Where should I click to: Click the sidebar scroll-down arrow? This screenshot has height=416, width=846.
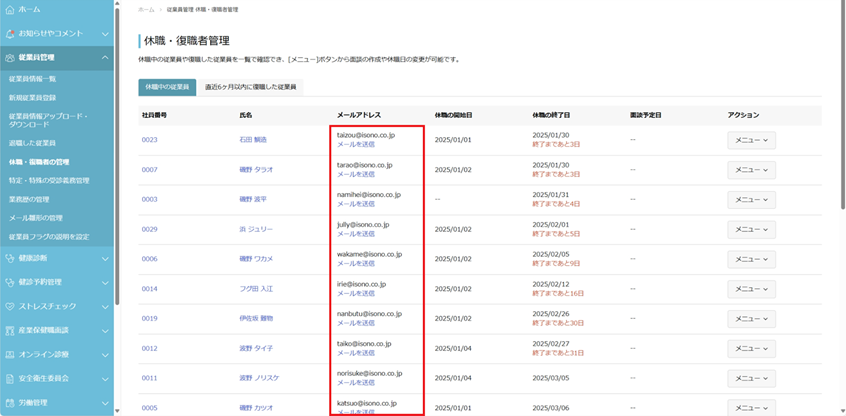coord(117,412)
